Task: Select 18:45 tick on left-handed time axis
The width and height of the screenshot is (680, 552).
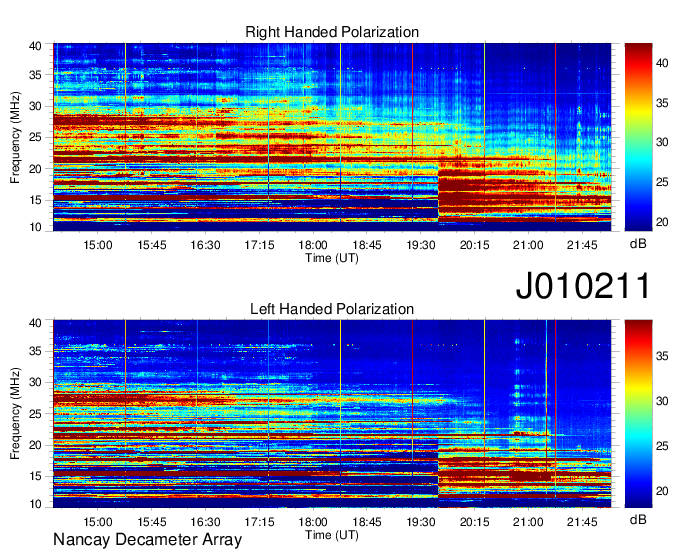Action: click(367, 522)
